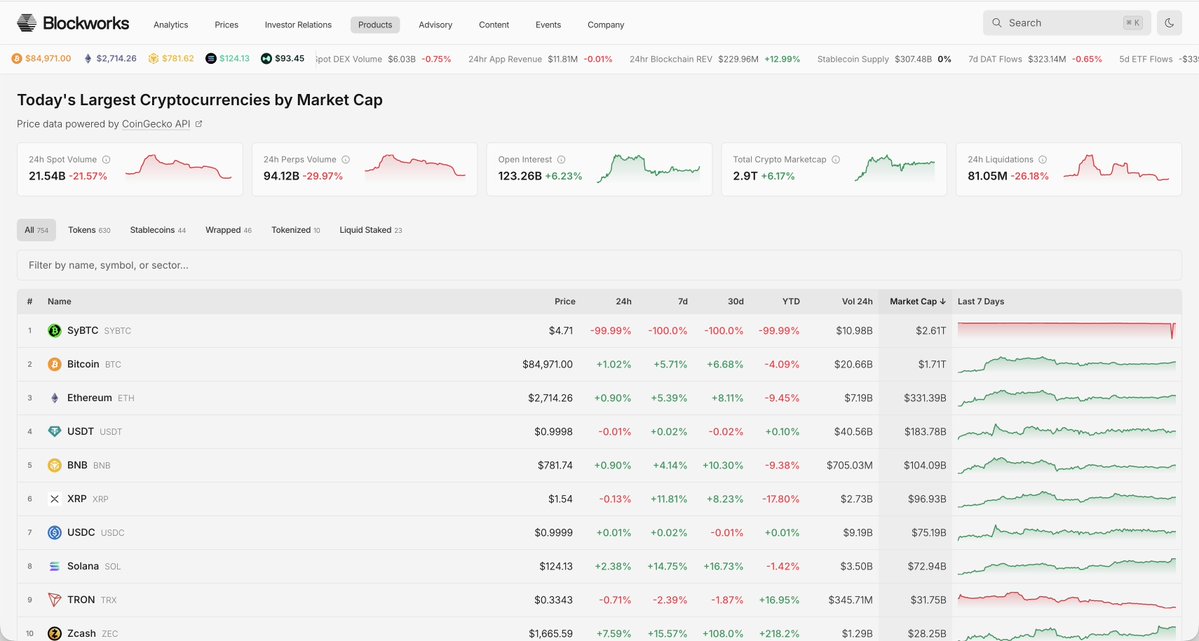1199x641 pixels.
Task: Open the Analytics navigation menu
Action: 171,24
